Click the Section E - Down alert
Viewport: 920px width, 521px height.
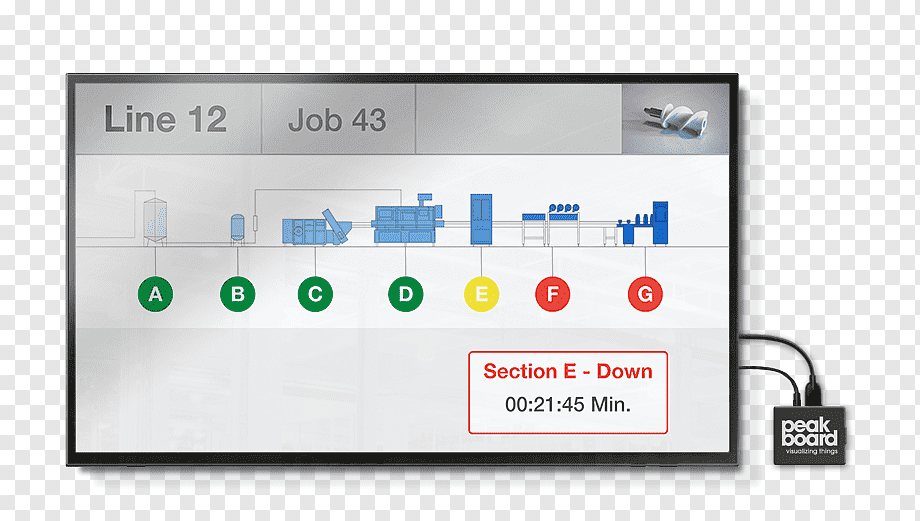tap(568, 371)
